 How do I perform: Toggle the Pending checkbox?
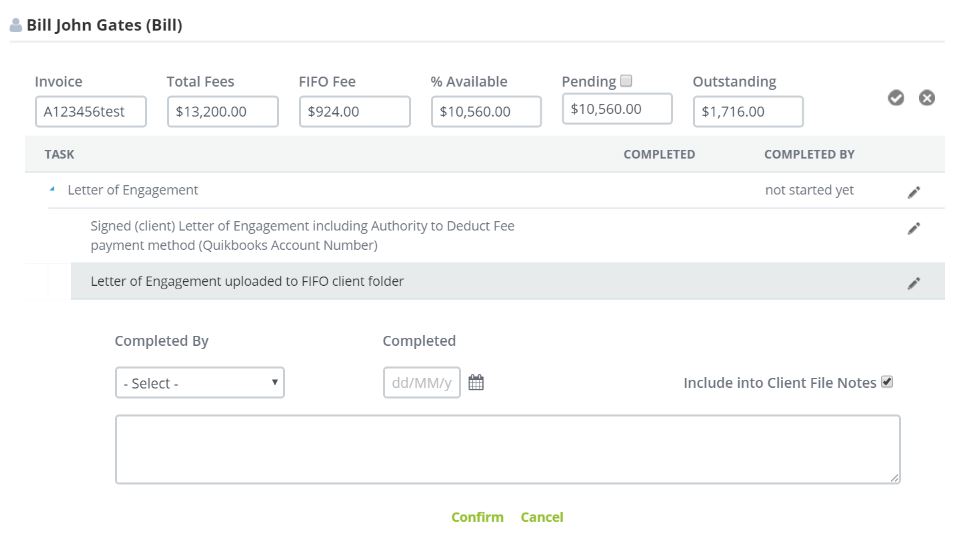tap(627, 81)
